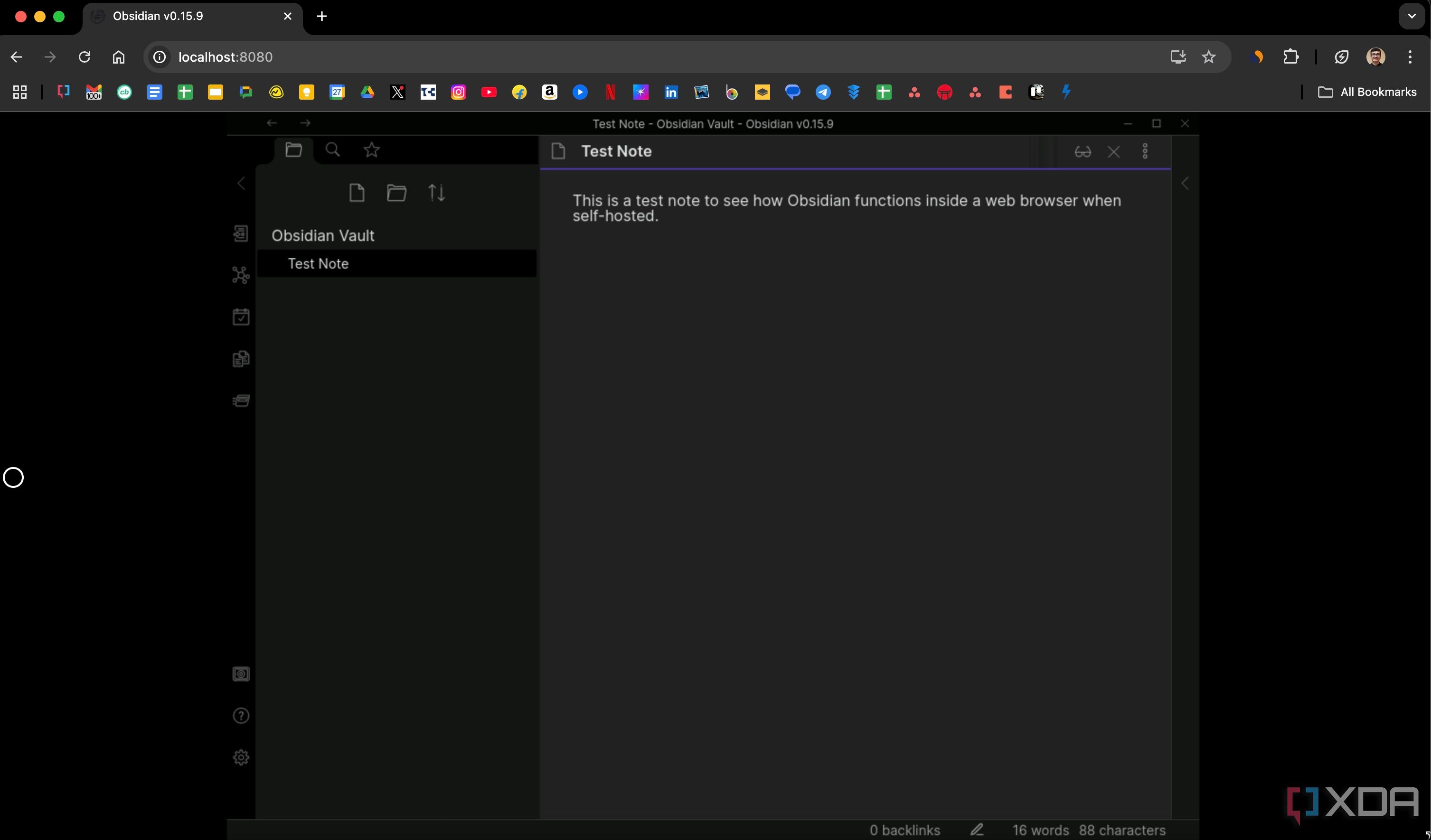Open the graph view ribbon icon
Viewport: 1431px width, 840px height.
[x=241, y=275]
